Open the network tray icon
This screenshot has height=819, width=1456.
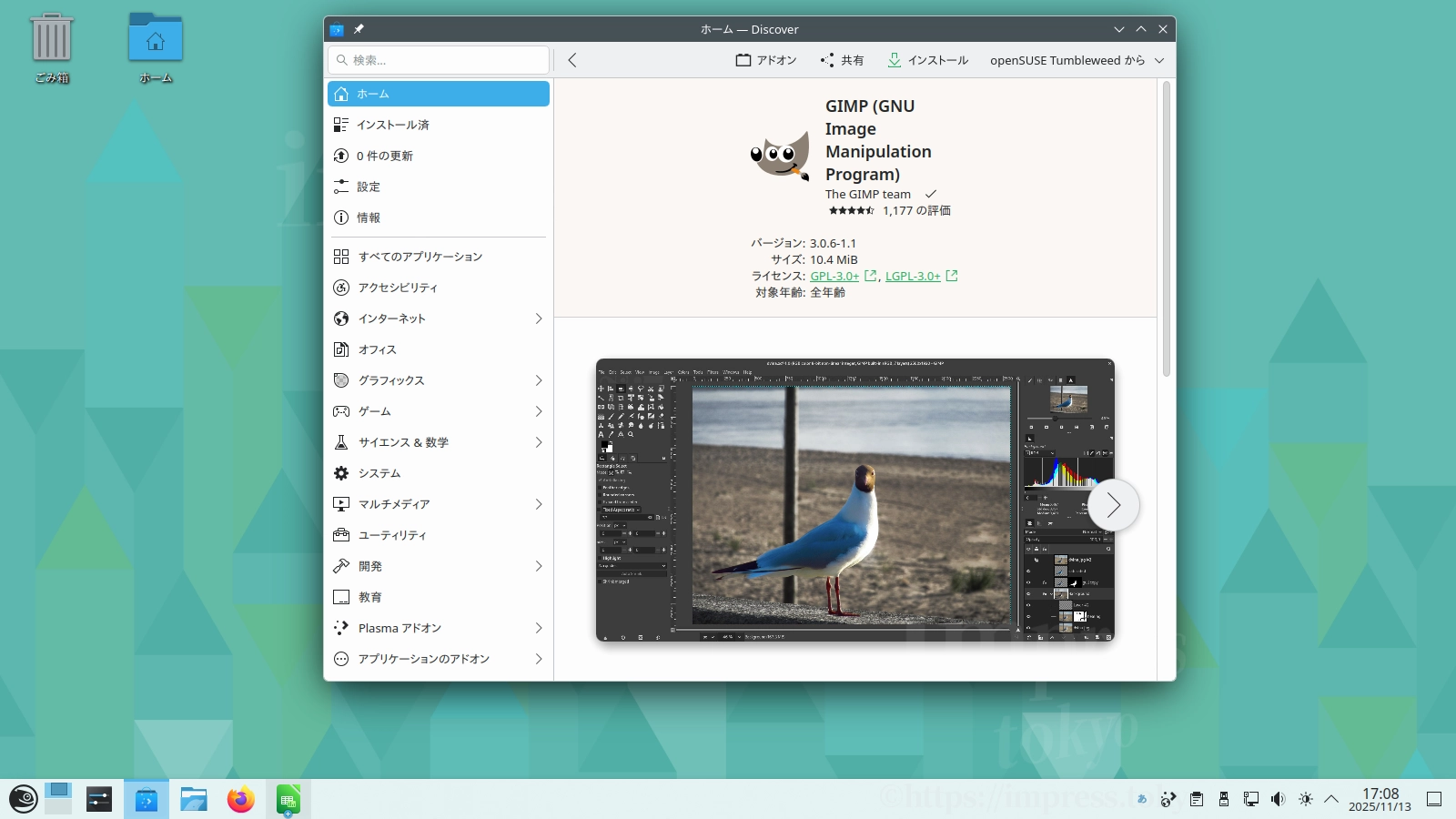coord(1251,800)
